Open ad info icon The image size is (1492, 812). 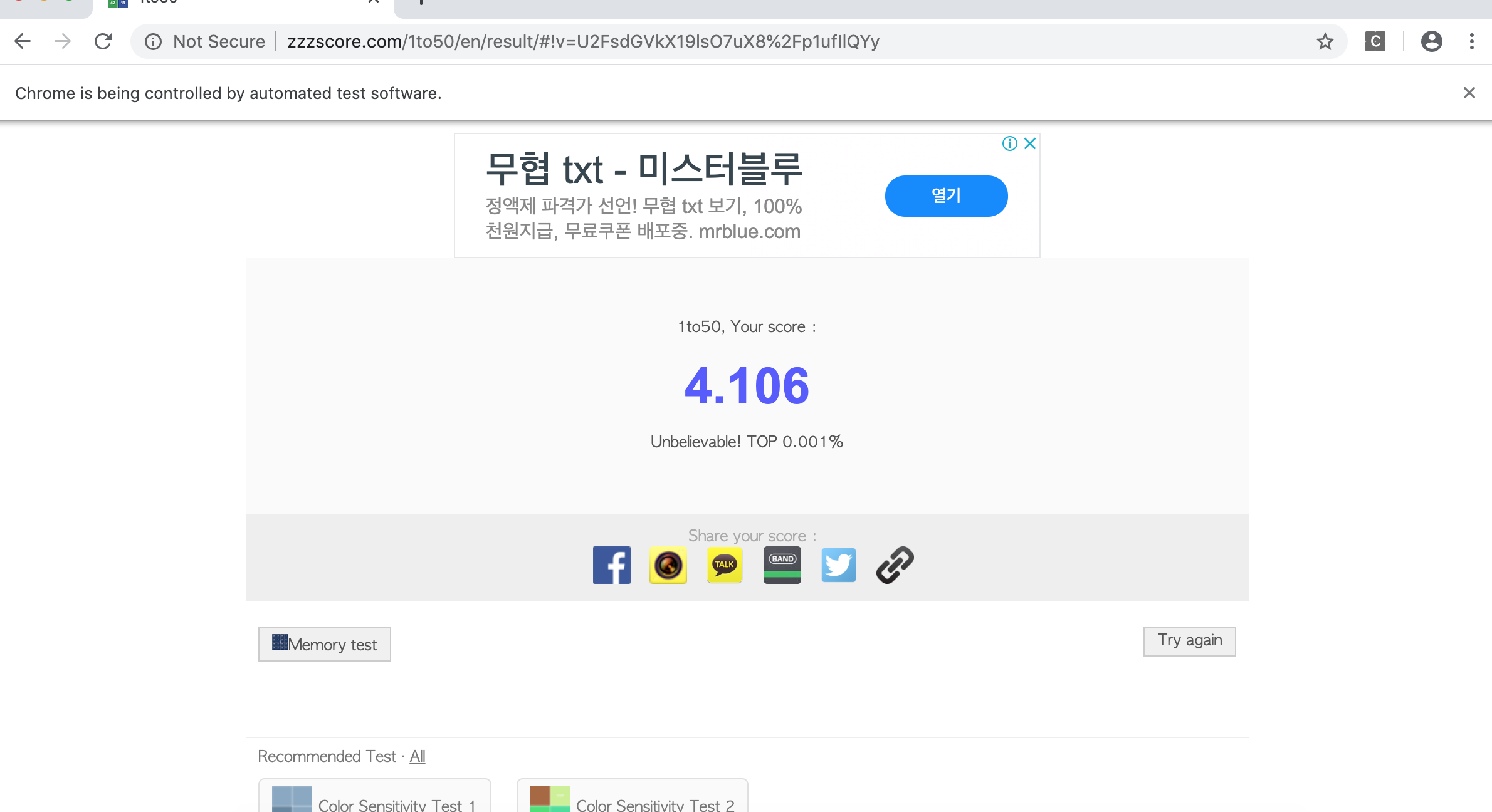click(1009, 143)
